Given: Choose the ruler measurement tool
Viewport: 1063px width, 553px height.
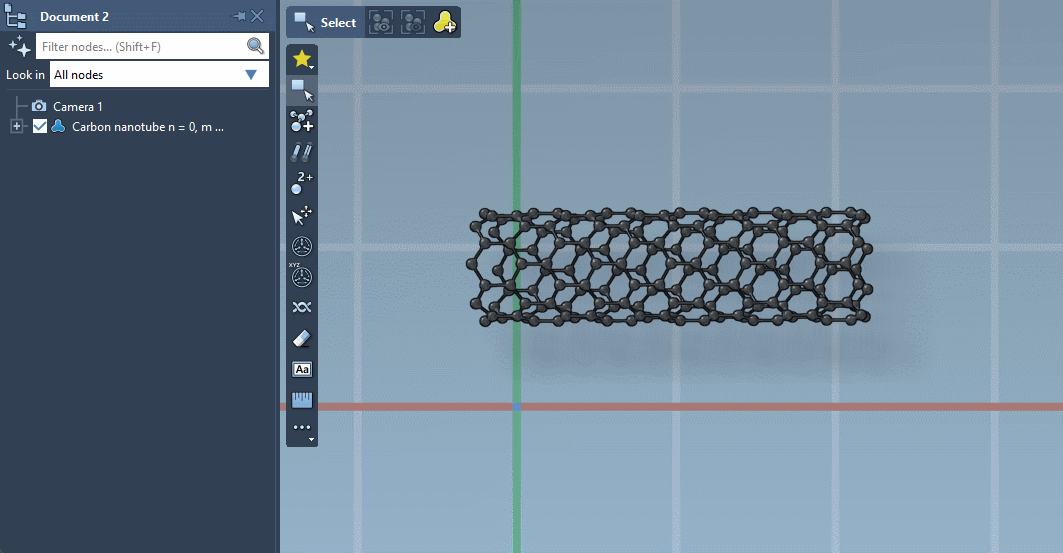Looking at the screenshot, I should pos(302,400).
